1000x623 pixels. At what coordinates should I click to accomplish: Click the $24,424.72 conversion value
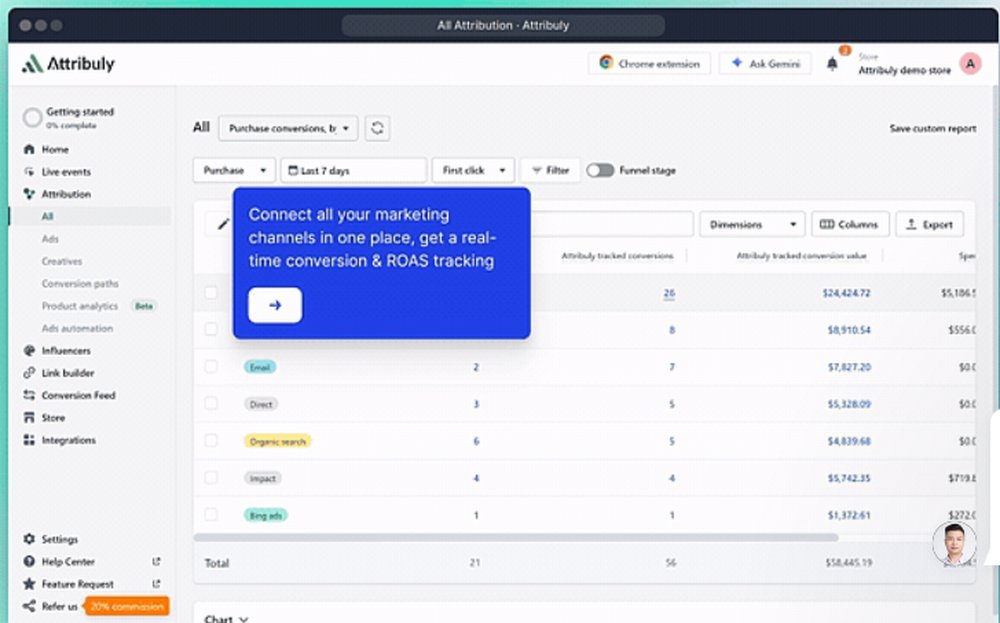[846, 293]
